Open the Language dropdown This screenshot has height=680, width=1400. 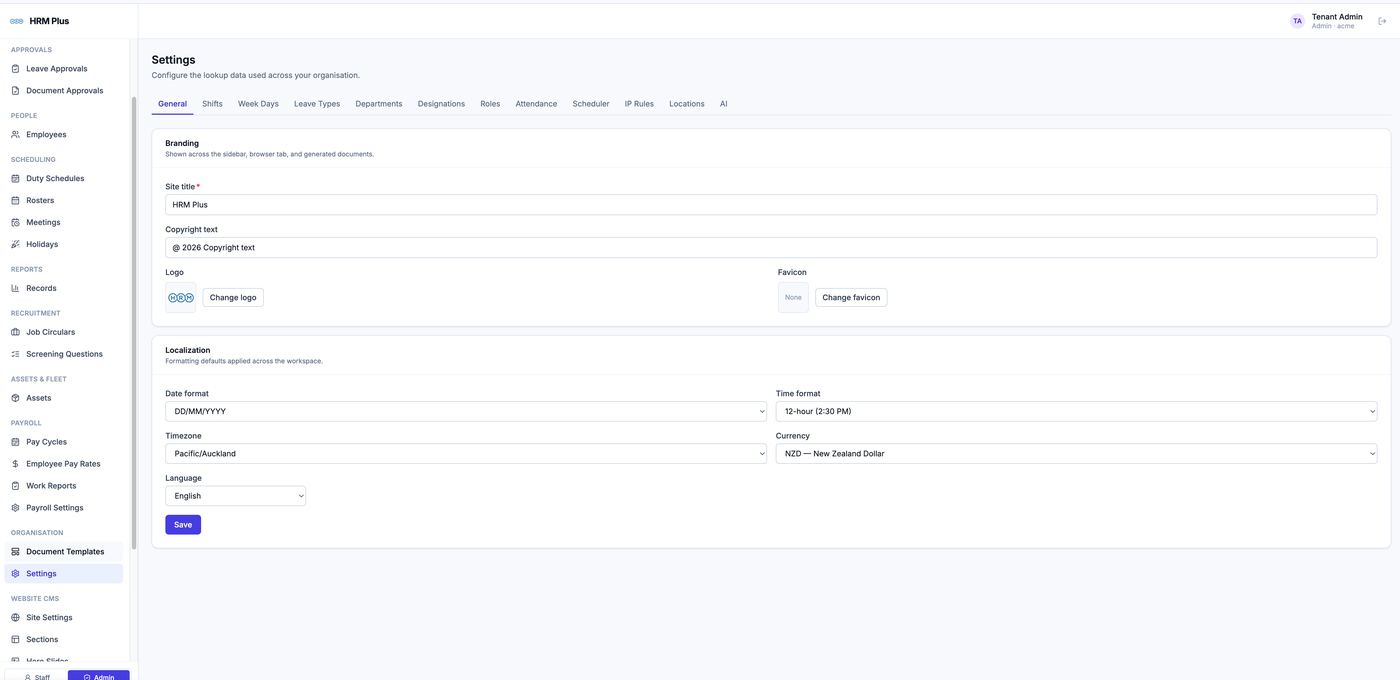coord(235,497)
